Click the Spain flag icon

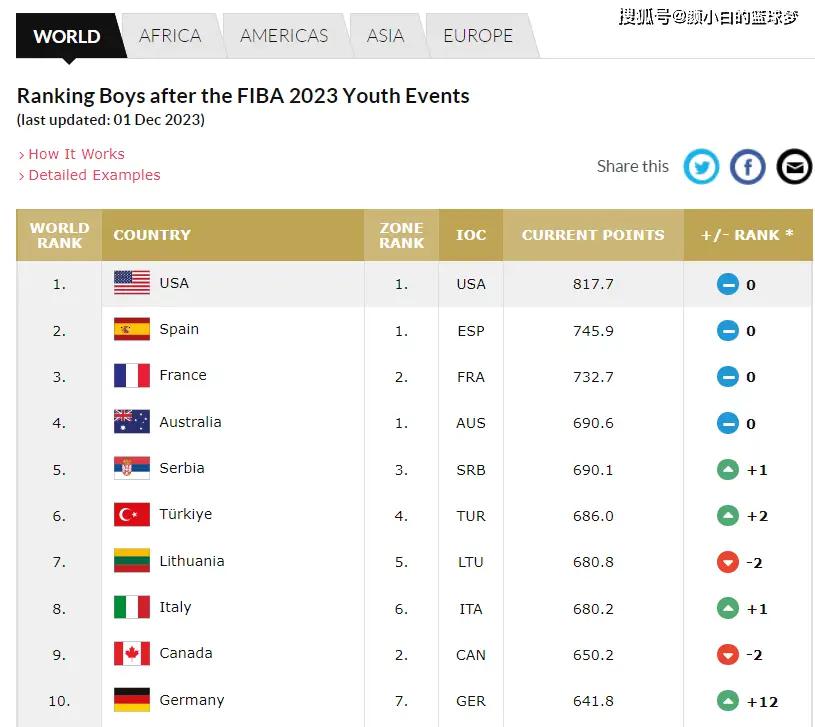[x=132, y=329]
